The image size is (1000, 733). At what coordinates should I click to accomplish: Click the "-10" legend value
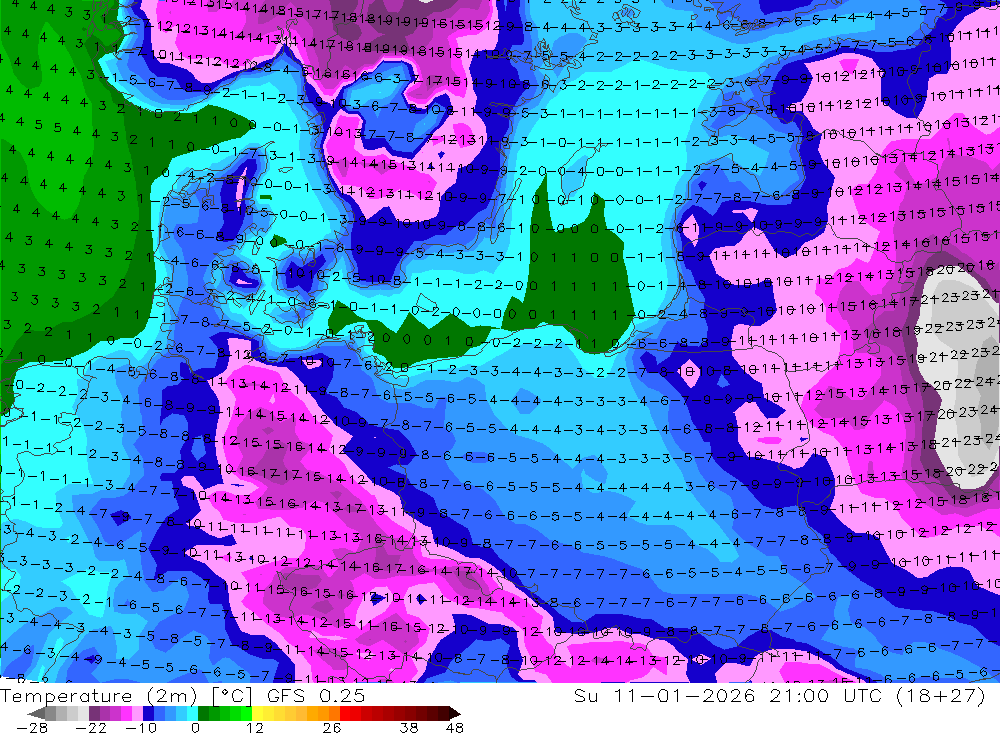click(141, 728)
